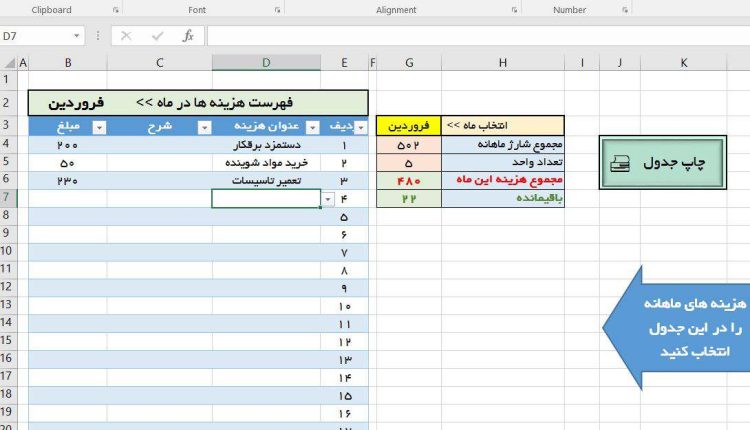Viewport: 750px width, 430px height.
Task: Click the red value ۴۸۰ cell
Action: pyautogui.click(x=409, y=180)
